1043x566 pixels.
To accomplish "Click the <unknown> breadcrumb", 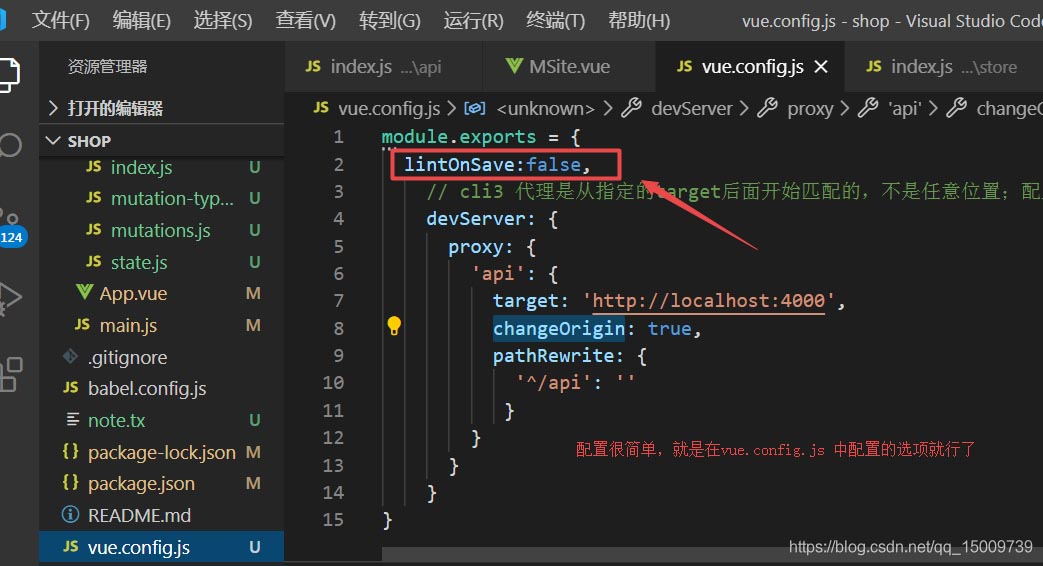I will [x=545, y=108].
